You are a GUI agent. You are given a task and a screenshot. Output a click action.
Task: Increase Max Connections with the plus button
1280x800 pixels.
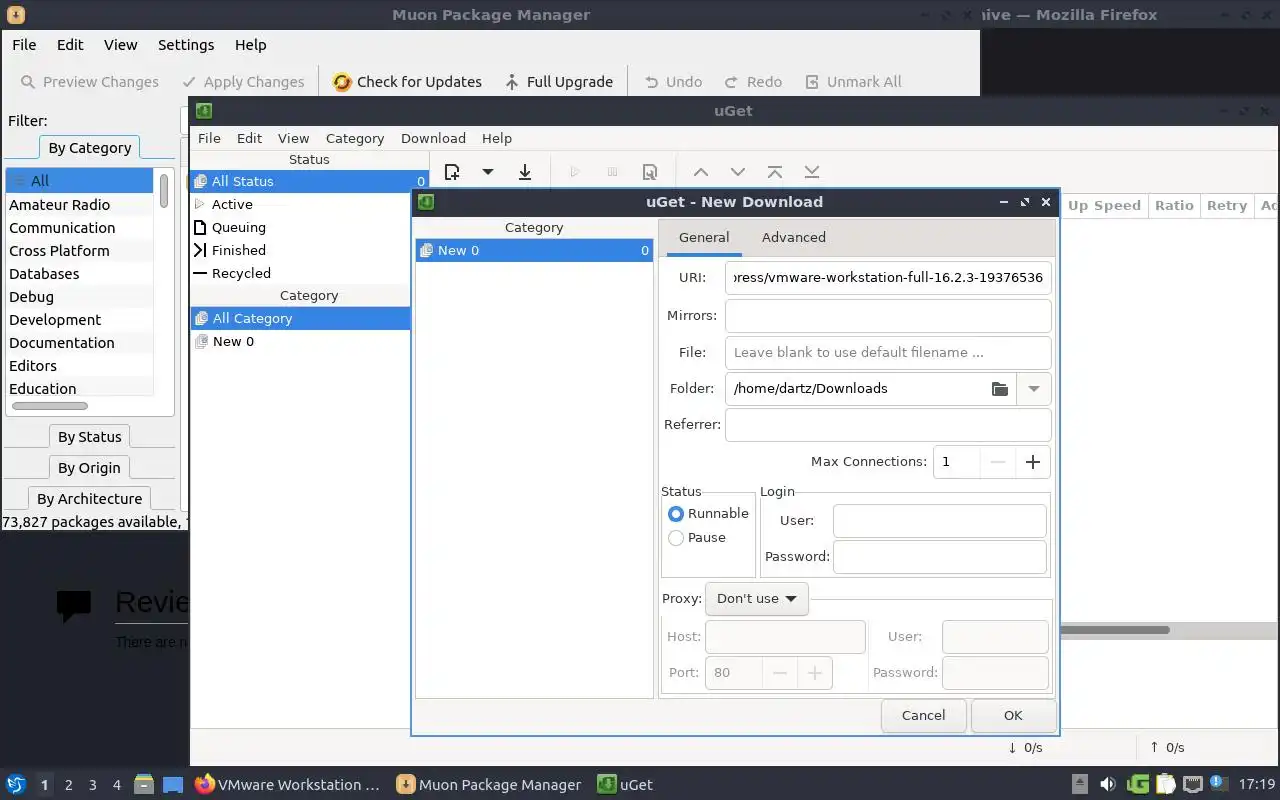coord(1033,461)
